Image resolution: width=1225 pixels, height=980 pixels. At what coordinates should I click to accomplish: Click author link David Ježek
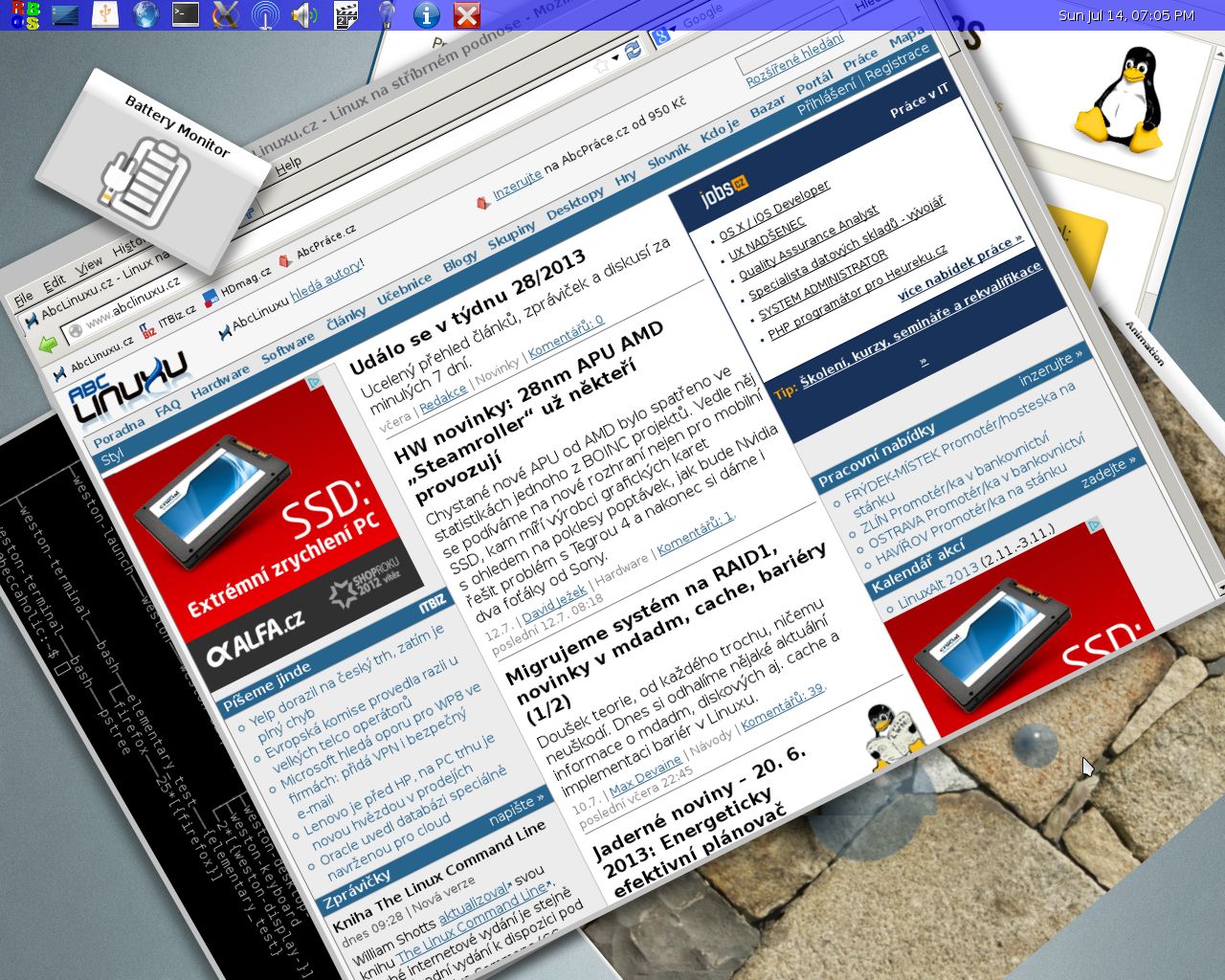pos(555,604)
